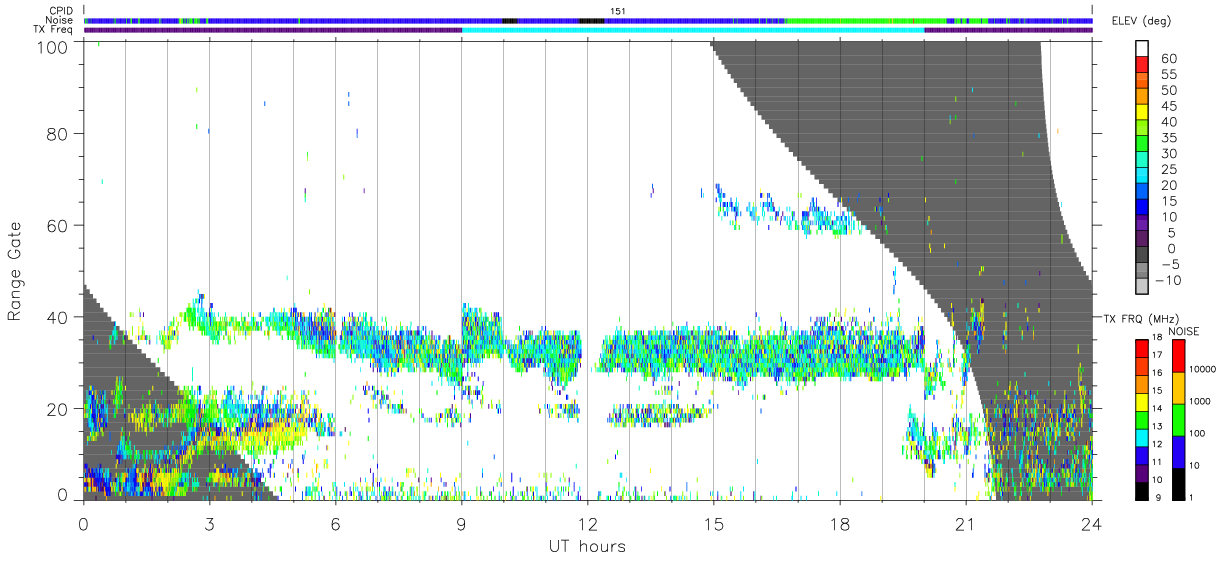Click the 'Range Gate' axis title
1228x567 pixels.
tap(15, 271)
